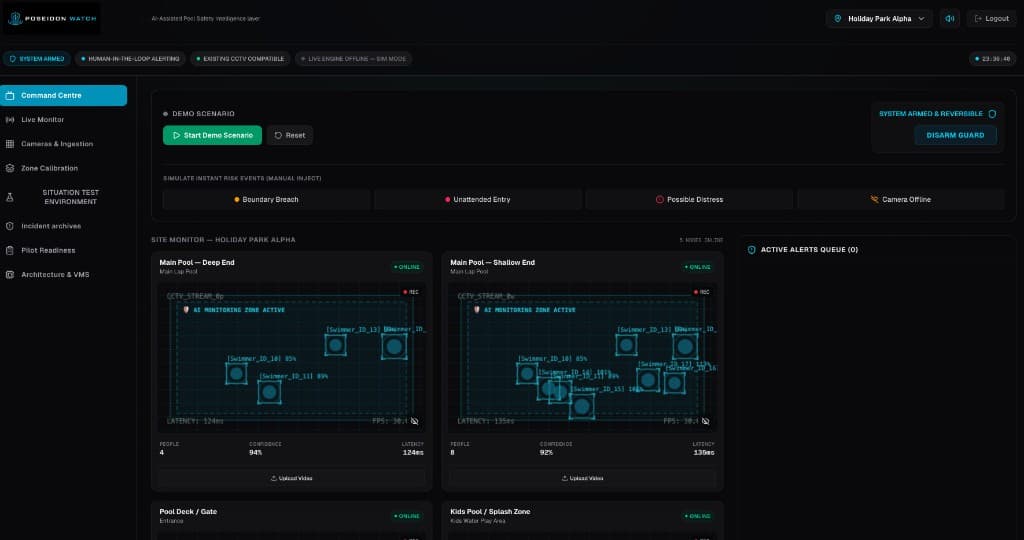Click the Cameras & Ingestion grid icon

coord(10,144)
